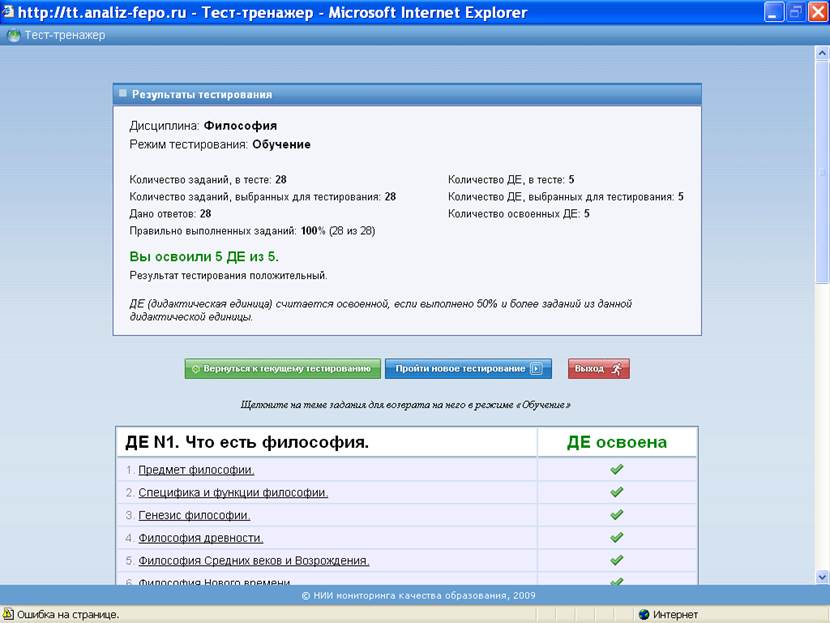The width and height of the screenshot is (830, 623).
Task: Click the Дано ответов: 28 line
Action: pyautogui.click(x=170, y=214)
